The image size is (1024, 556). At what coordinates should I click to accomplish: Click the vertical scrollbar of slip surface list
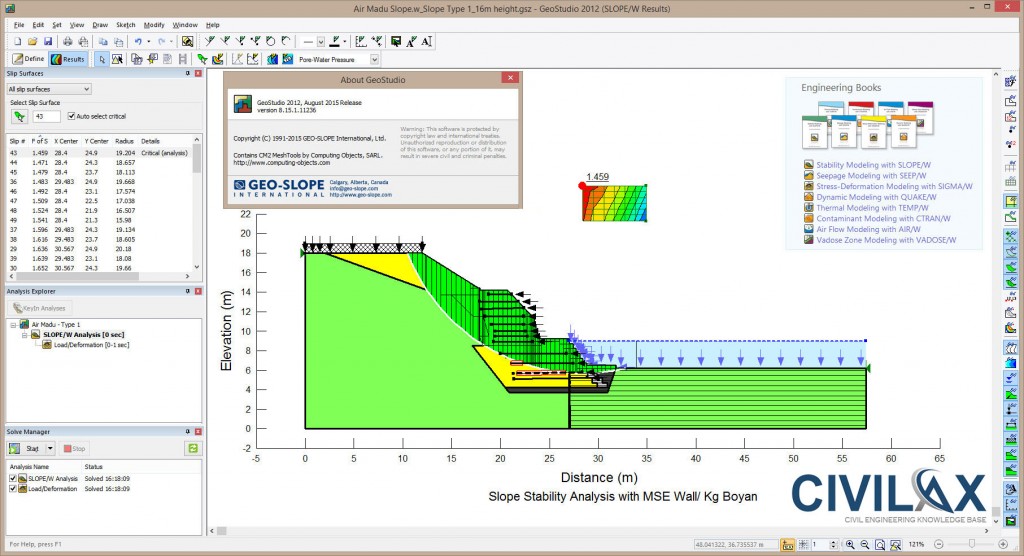197,203
